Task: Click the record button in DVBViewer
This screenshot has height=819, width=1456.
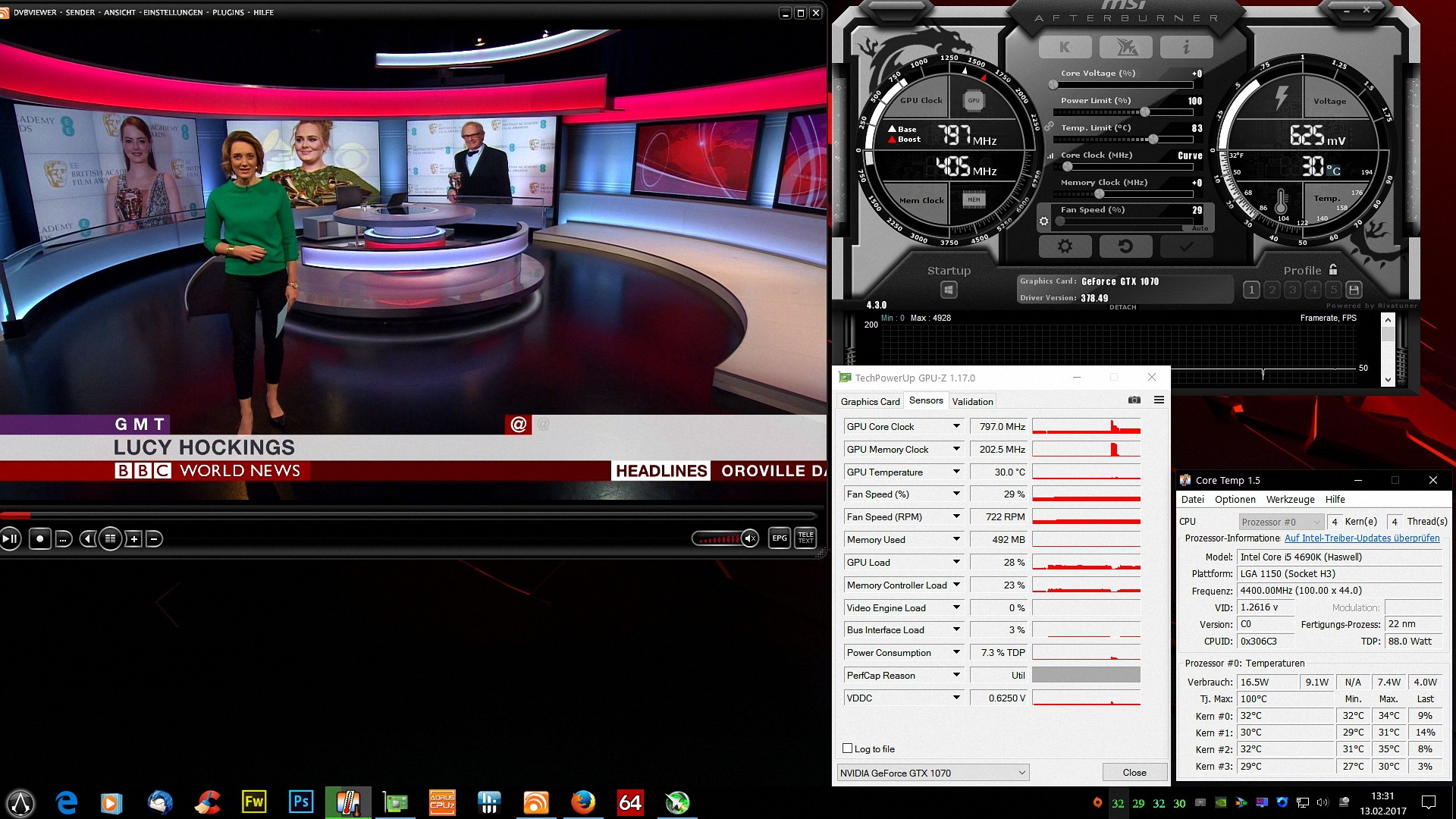Action: 40,539
